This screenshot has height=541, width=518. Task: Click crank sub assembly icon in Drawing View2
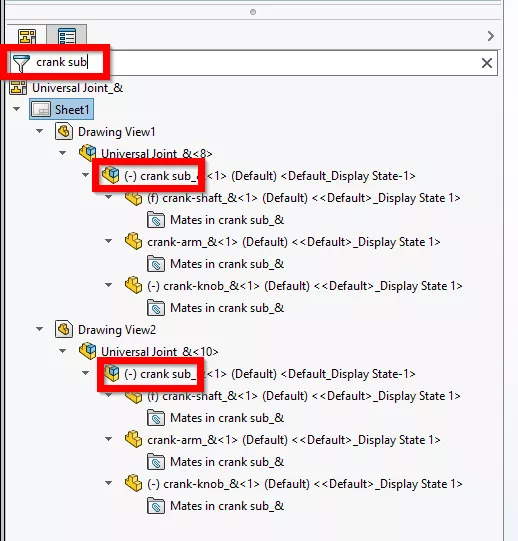[x=111, y=373]
